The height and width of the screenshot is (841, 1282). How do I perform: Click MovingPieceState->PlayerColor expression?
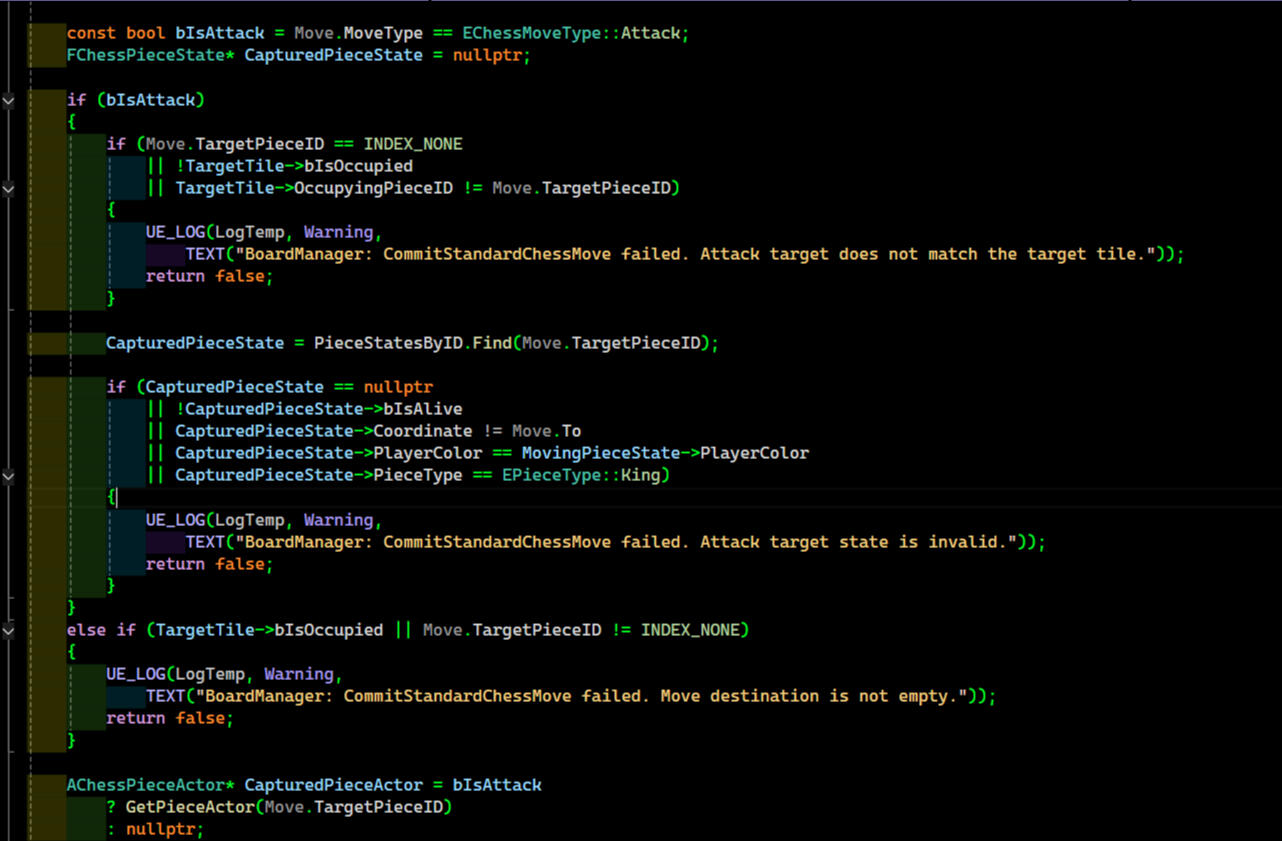665,453
